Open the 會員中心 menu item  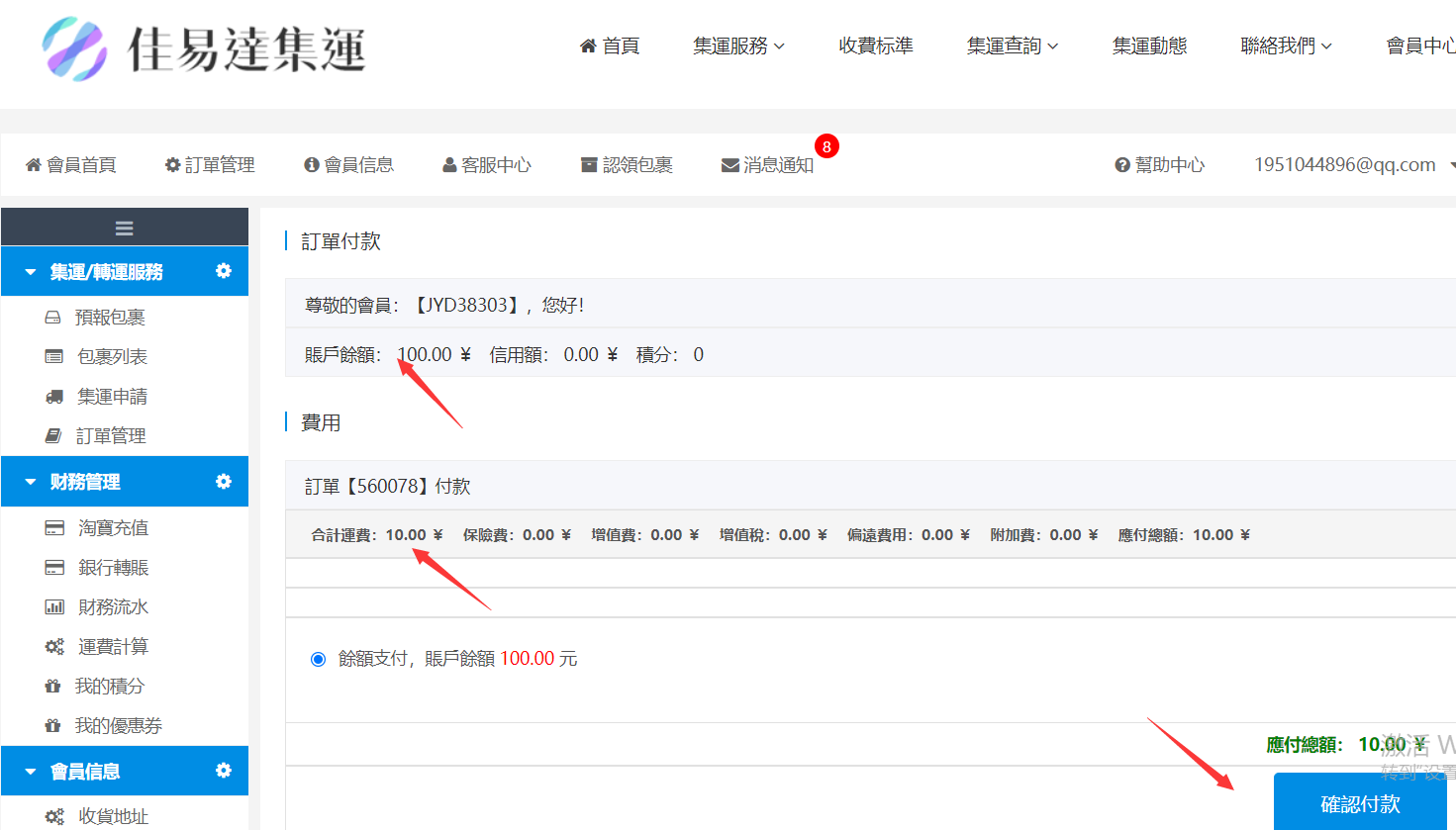(x=1420, y=46)
